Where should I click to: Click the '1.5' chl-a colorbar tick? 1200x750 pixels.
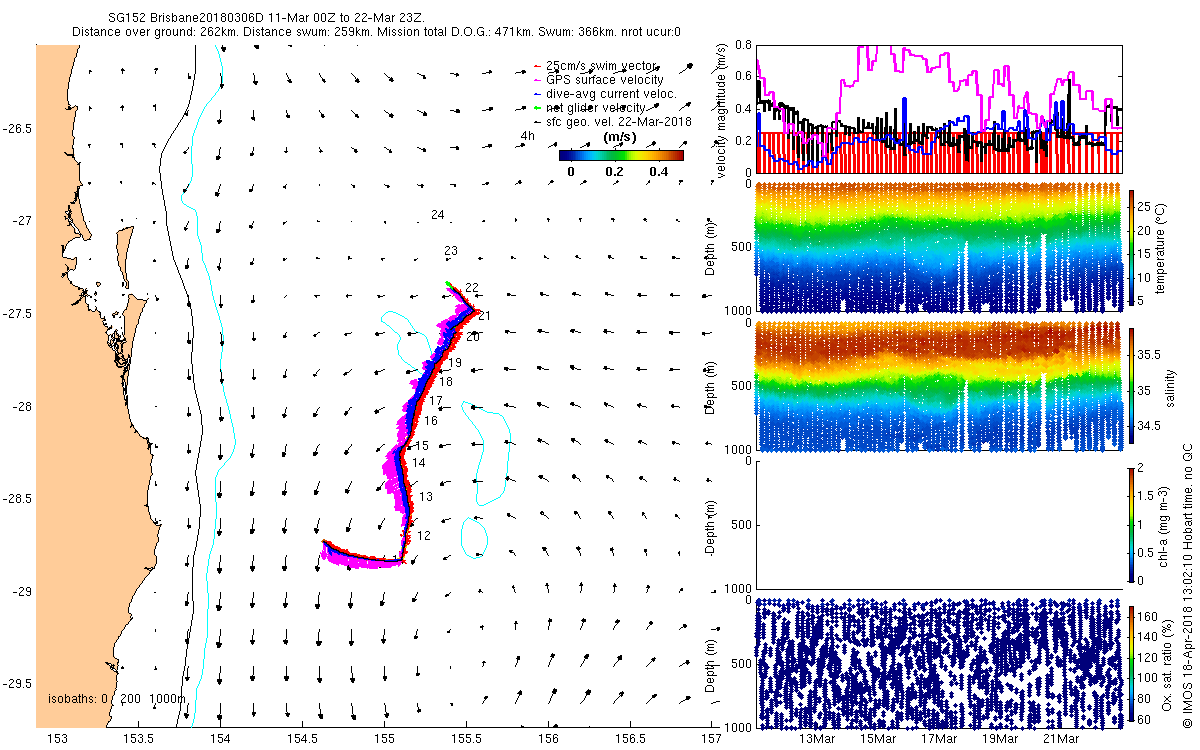coord(1148,494)
